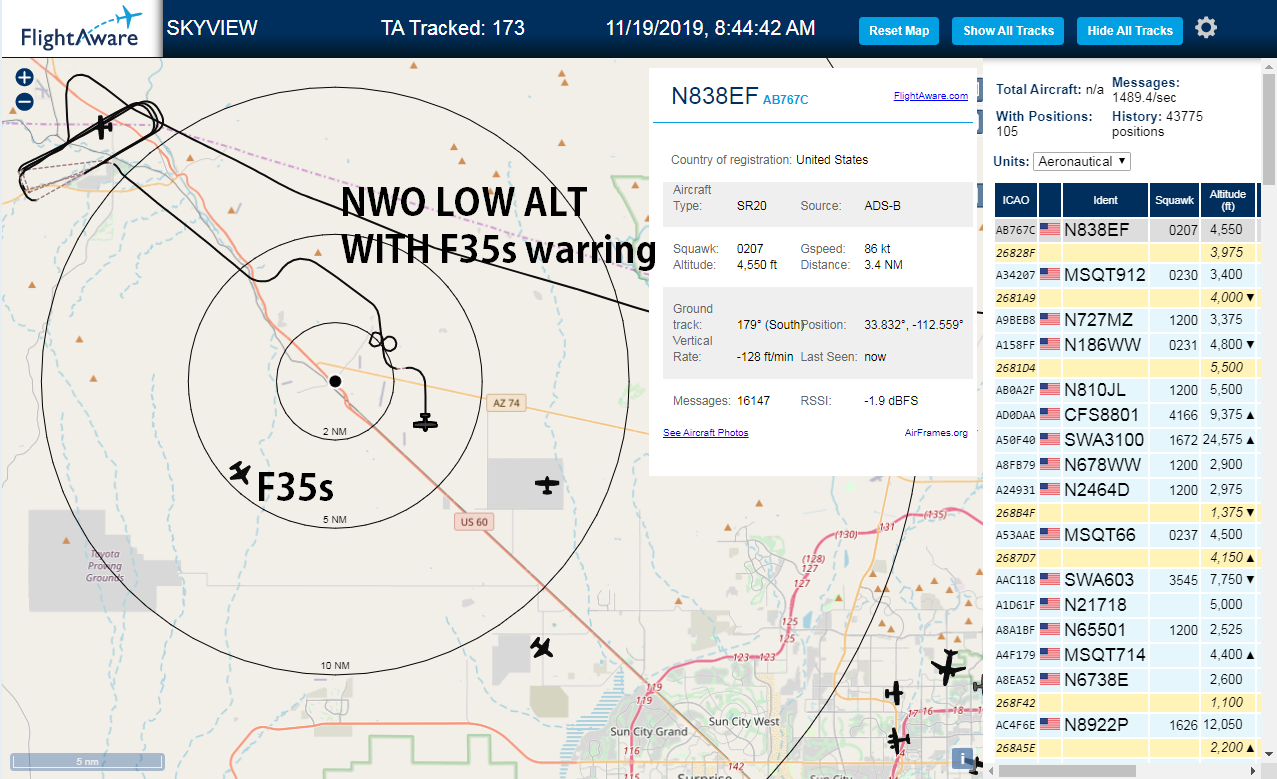Select the N810JL aircraft row
This screenshot has height=779, width=1277.
tap(1127, 390)
